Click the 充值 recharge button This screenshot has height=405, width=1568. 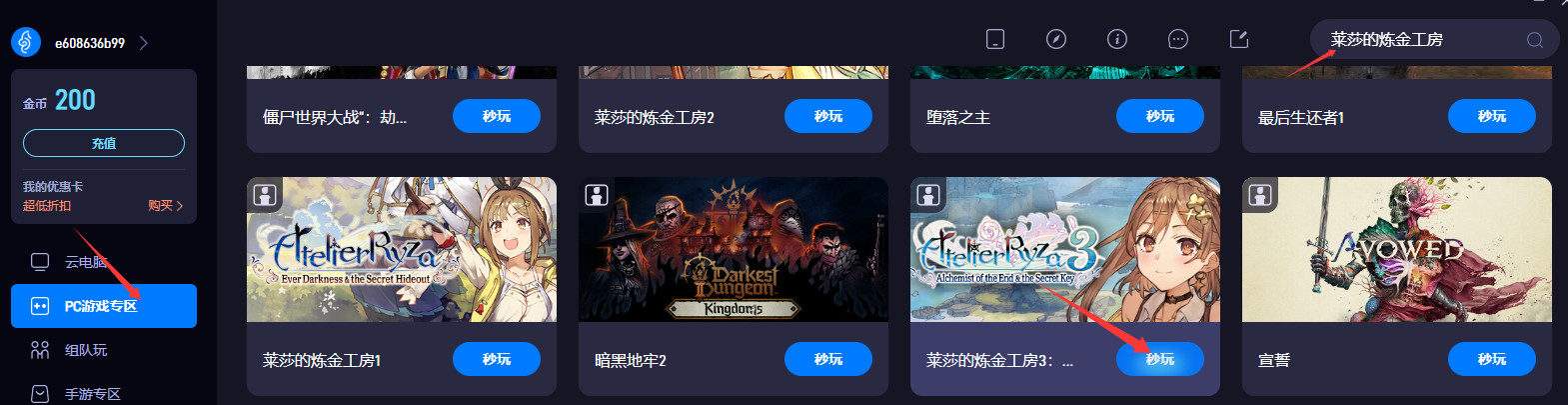coord(104,143)
